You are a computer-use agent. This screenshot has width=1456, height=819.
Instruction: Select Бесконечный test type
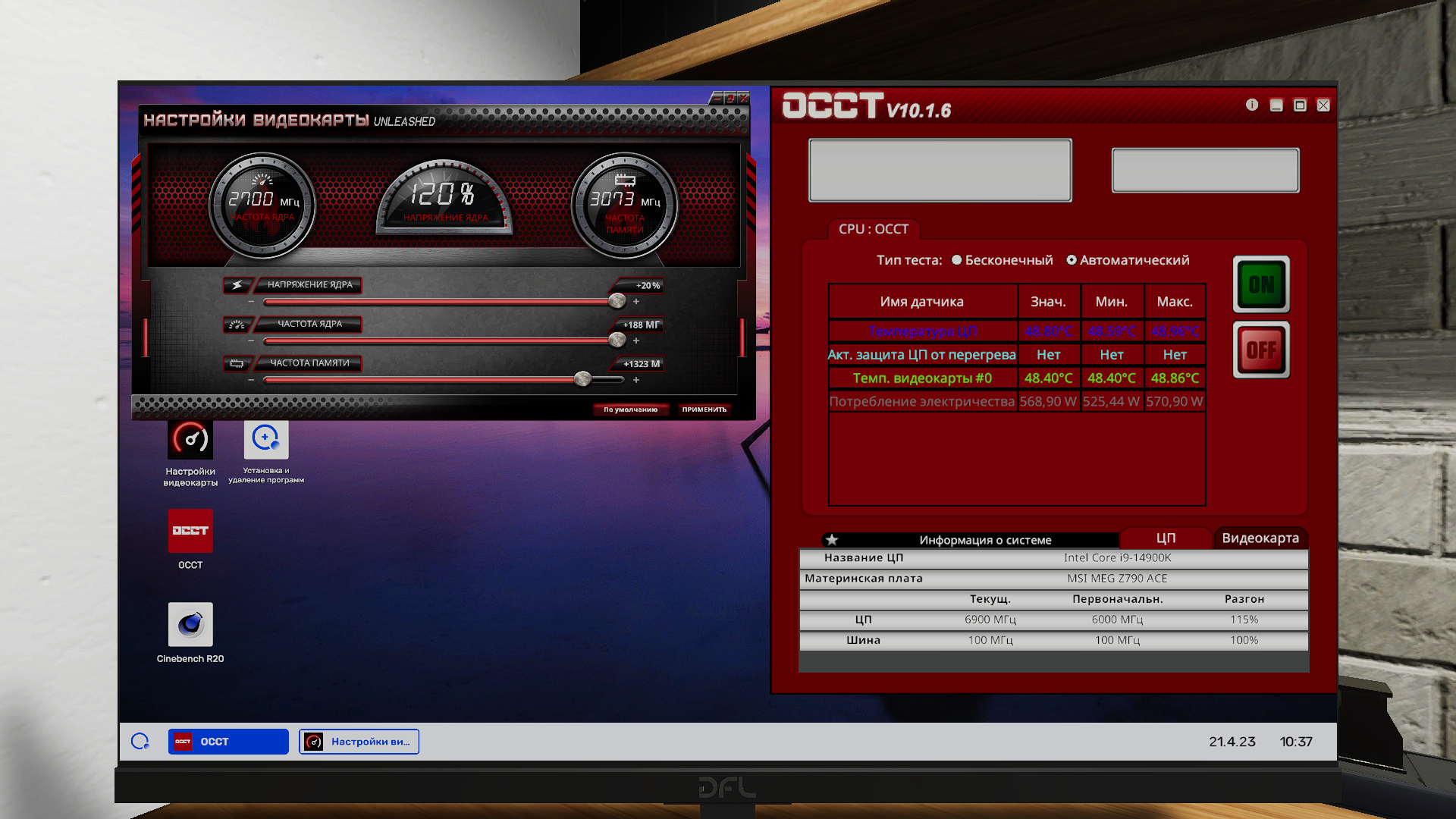(x=1002, y=260)
